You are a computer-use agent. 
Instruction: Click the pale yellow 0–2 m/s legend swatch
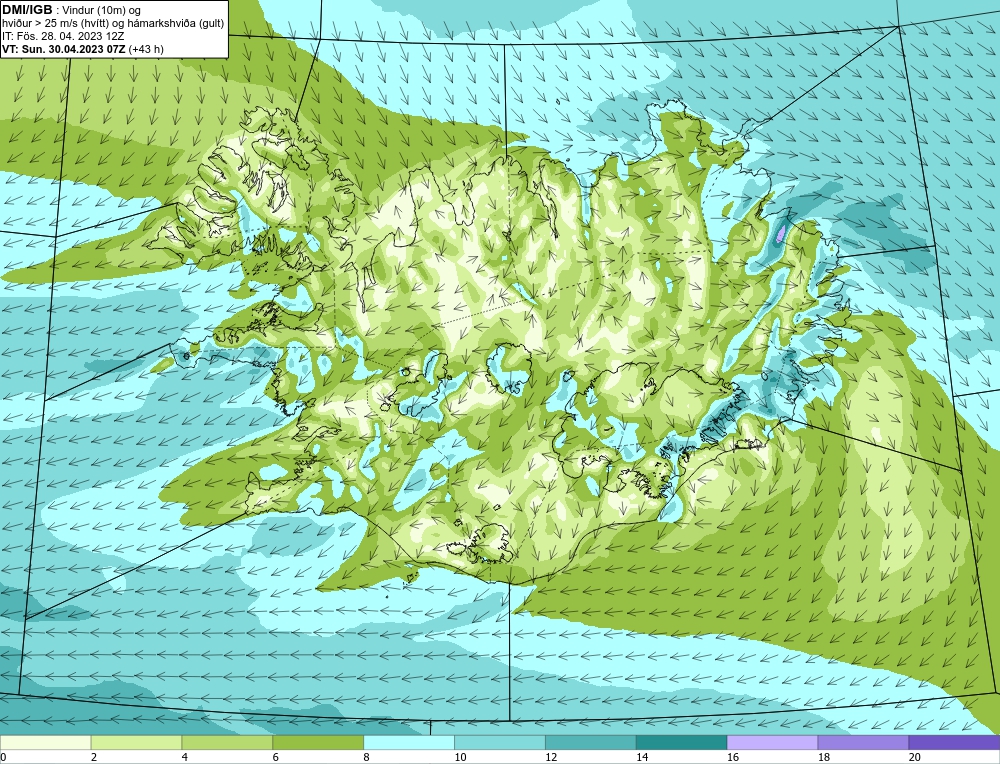(45, 742)
